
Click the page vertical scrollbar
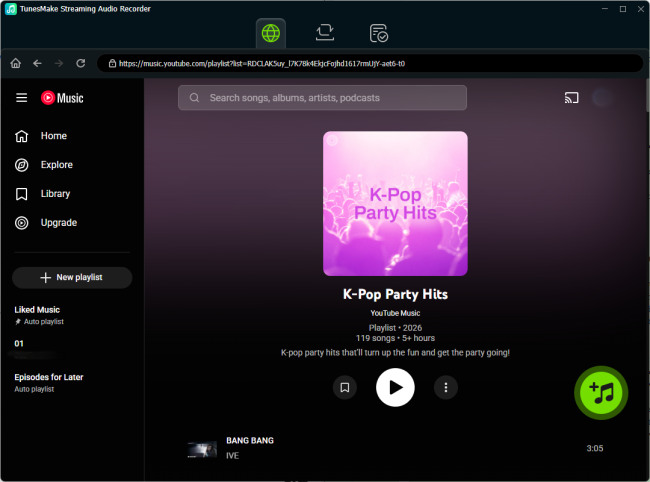coord(647,95)
